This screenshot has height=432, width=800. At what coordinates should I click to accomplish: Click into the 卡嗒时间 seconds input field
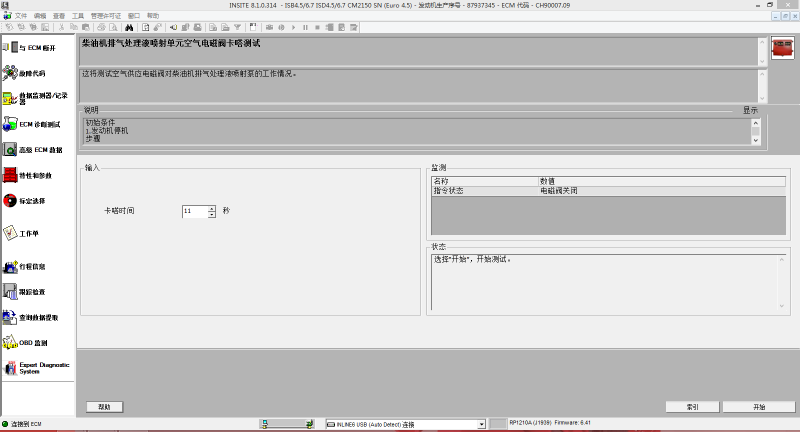[x=195, y=211]
